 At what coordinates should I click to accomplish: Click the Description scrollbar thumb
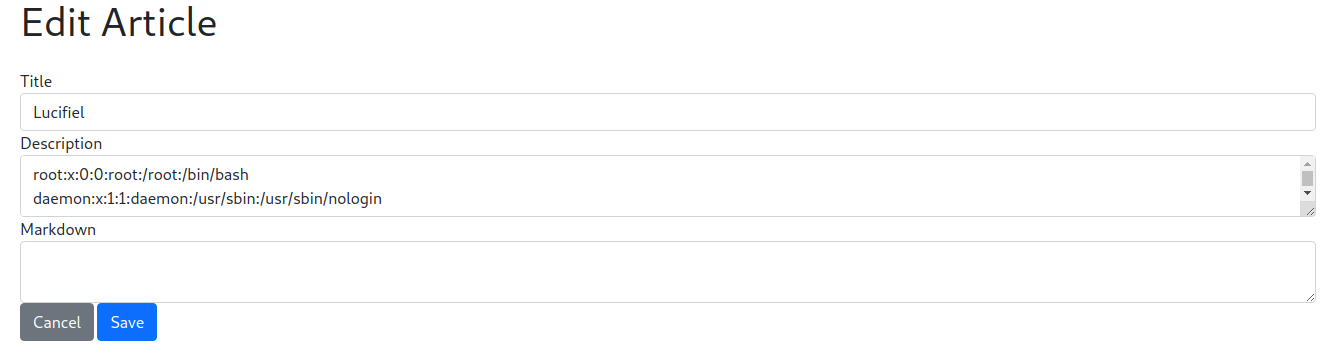[x=1307, y=178]
